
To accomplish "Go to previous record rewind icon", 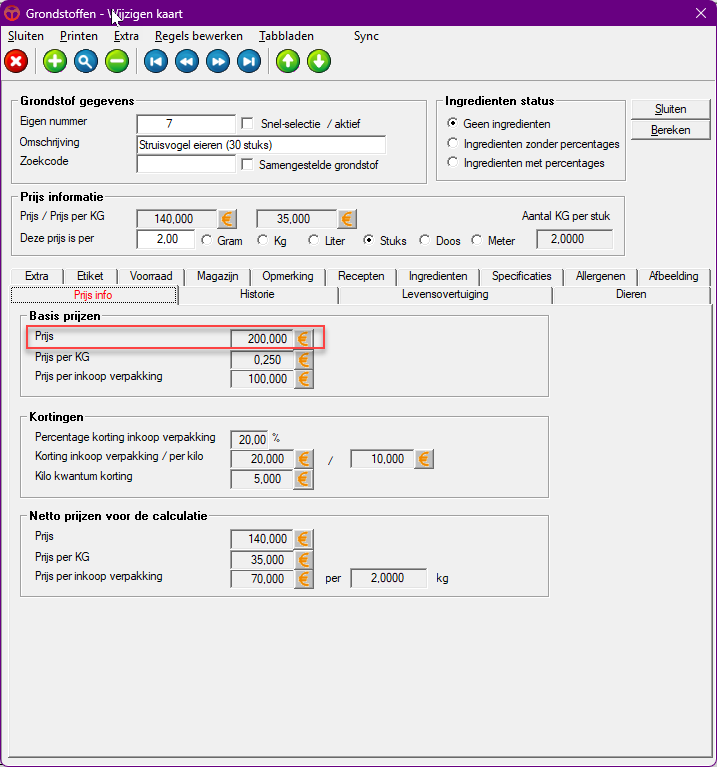I will click(x=187, y=61).
